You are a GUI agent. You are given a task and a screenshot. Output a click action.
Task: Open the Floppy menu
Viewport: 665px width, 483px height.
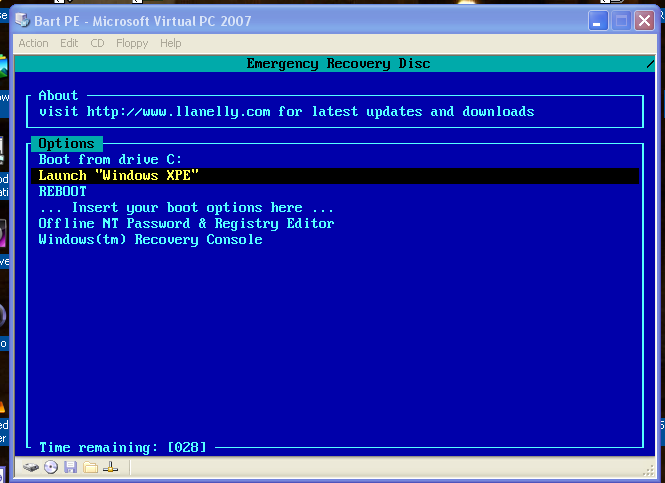[x=131, y=43]
